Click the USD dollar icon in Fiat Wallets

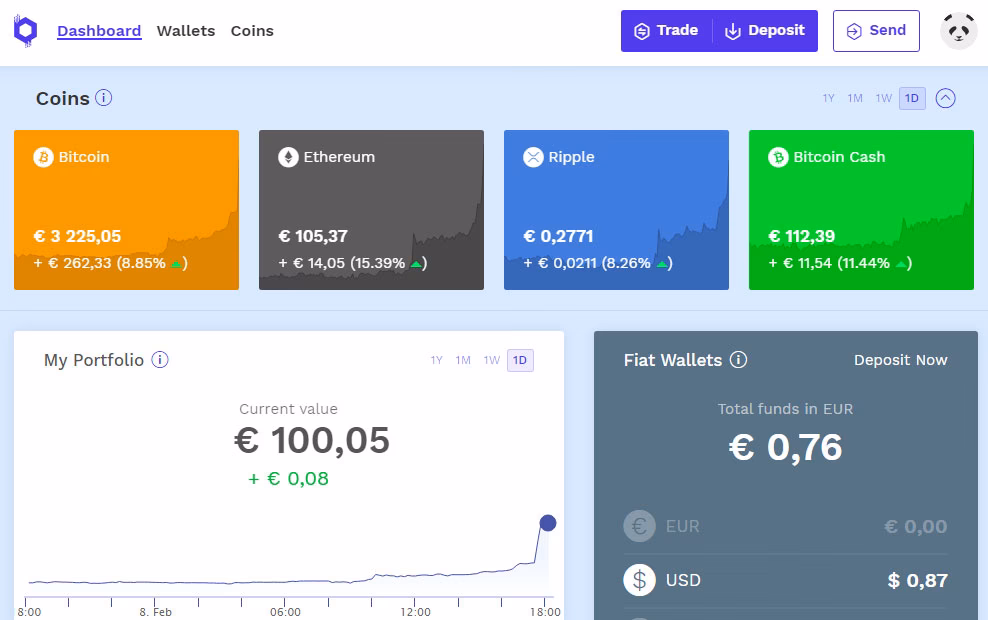639,580
